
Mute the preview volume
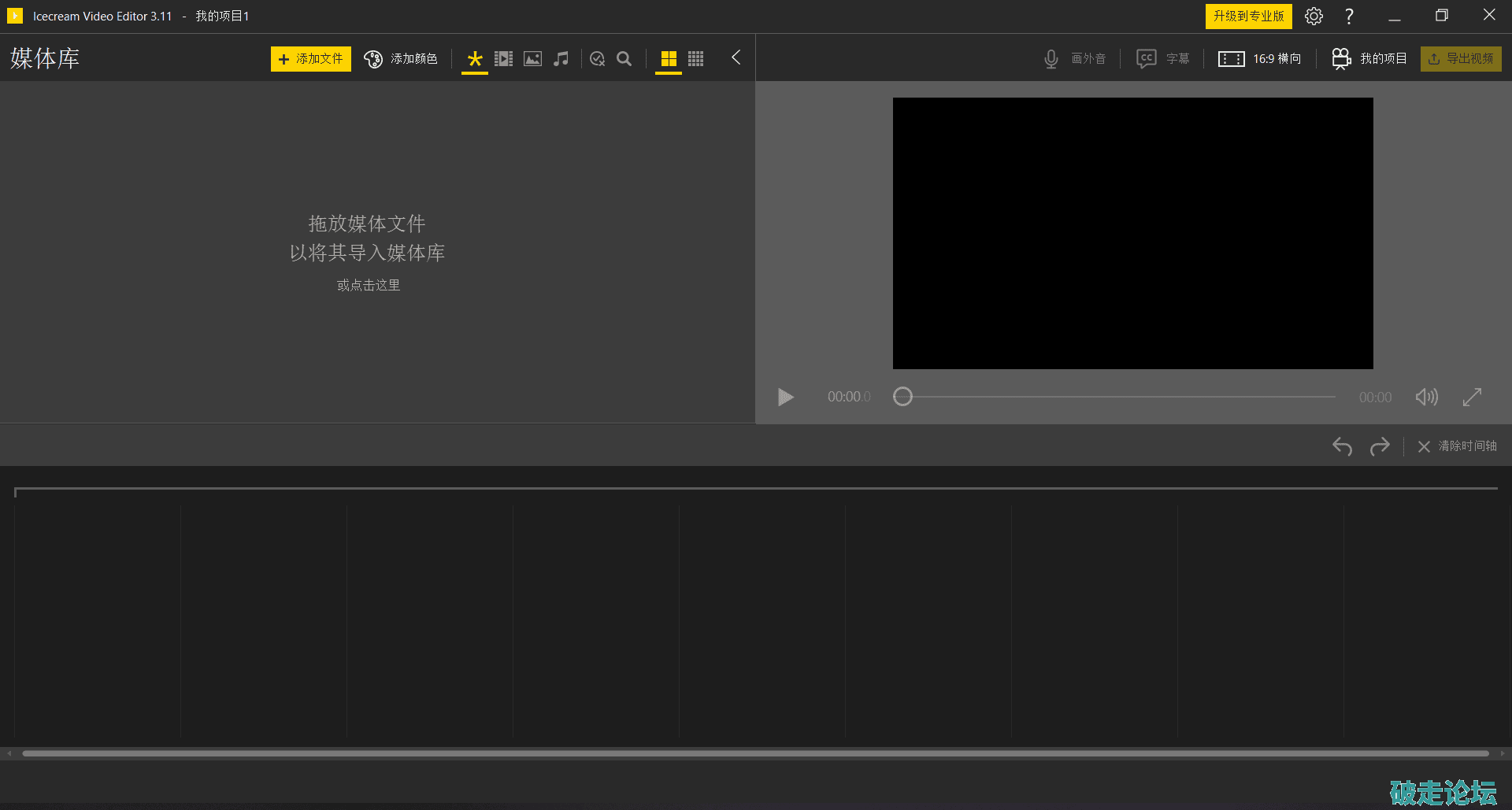pyautogui.click(x=1426, y=397)
